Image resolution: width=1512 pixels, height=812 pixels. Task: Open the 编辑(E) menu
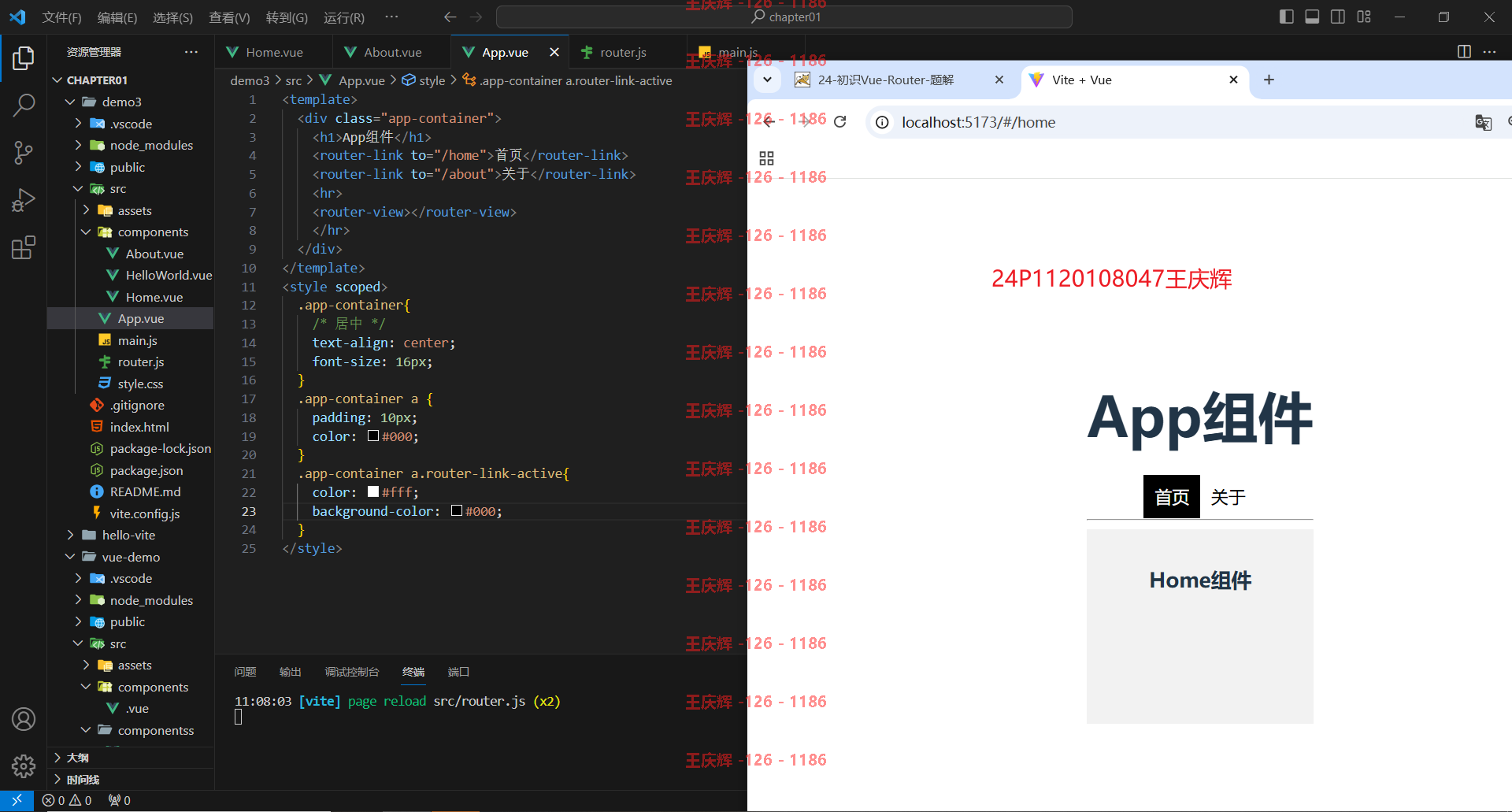click(x=117, y=17)
